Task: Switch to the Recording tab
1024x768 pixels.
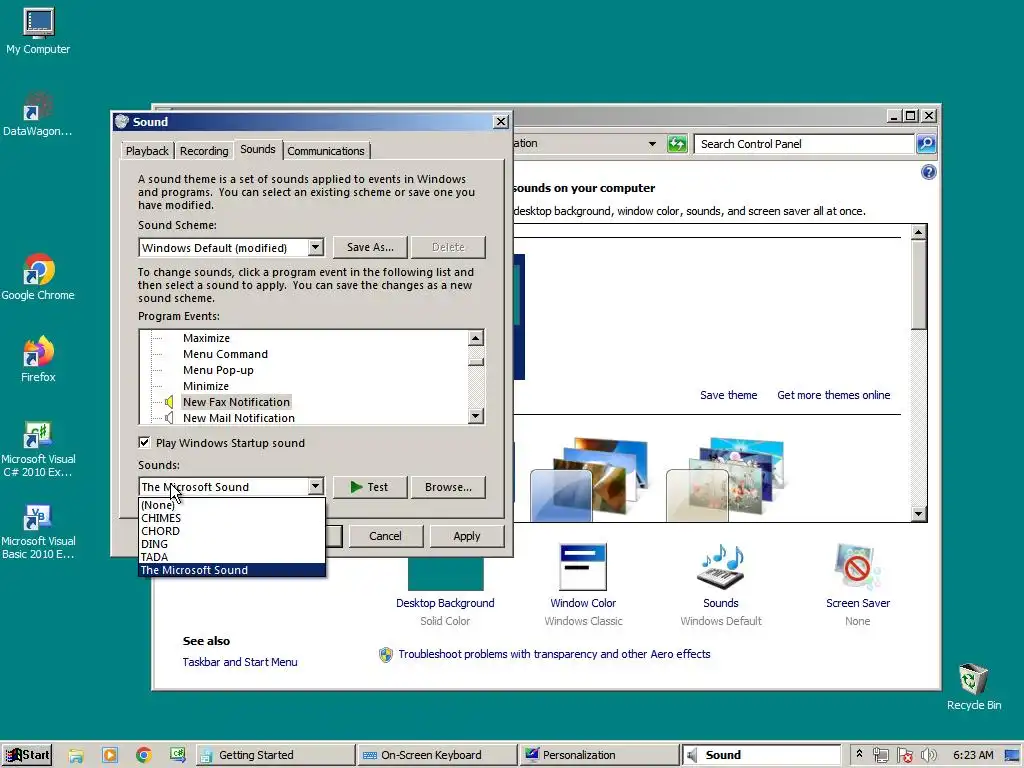Action: (x=204, y=151)
